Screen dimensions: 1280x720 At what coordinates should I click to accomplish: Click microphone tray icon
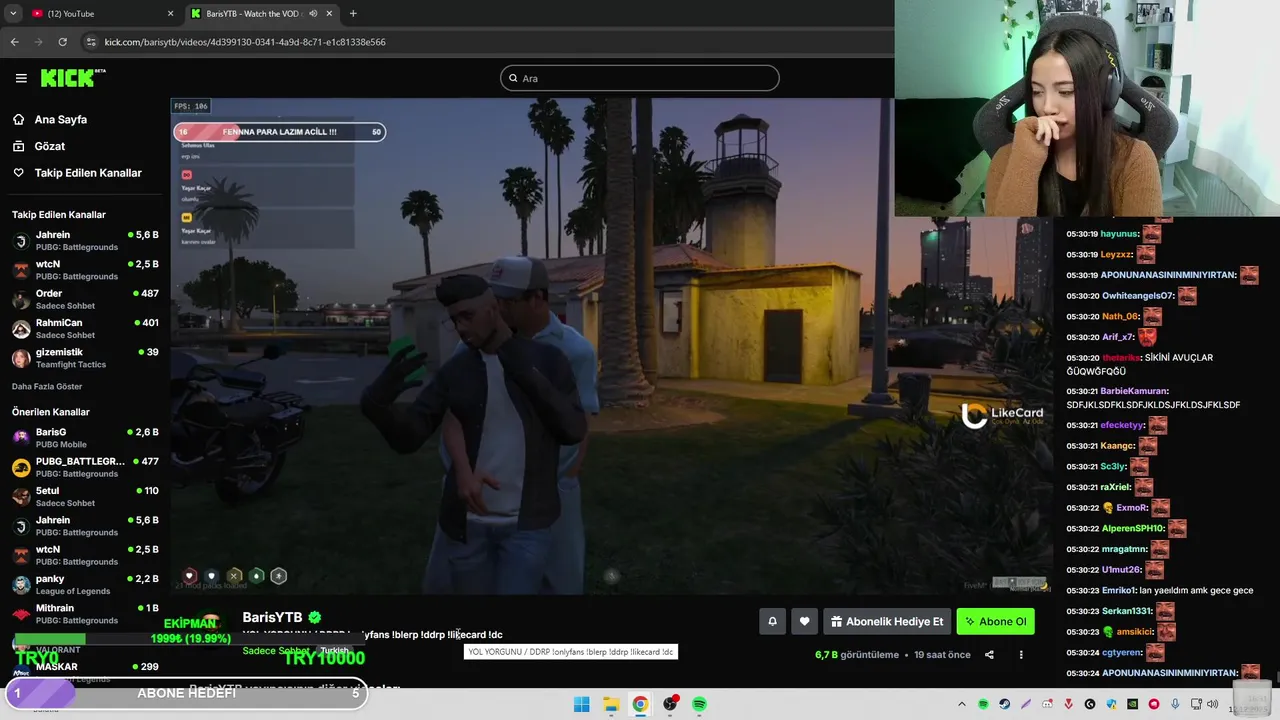point(1175,704)
